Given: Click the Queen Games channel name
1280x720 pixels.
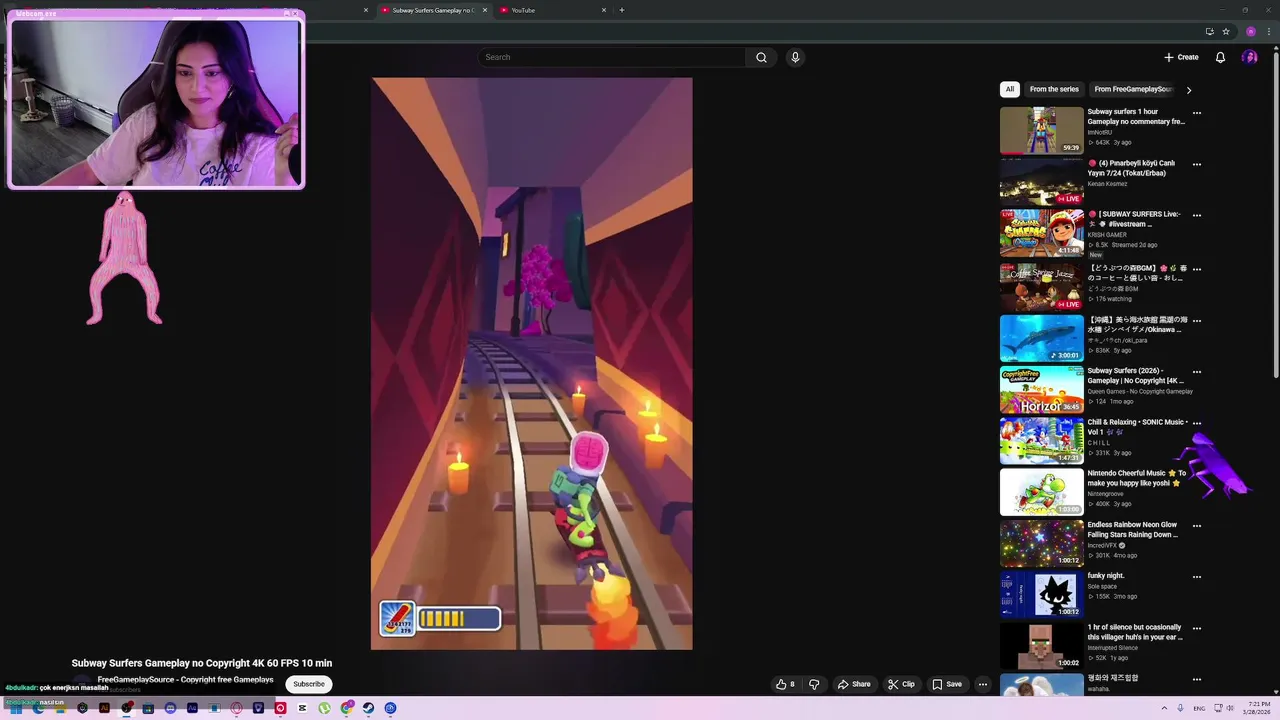Looking at the screenshot, I should (1140, 391).
